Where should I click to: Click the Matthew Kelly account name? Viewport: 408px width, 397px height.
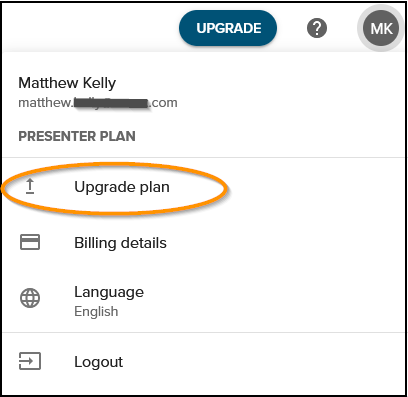tap(67, 83)
